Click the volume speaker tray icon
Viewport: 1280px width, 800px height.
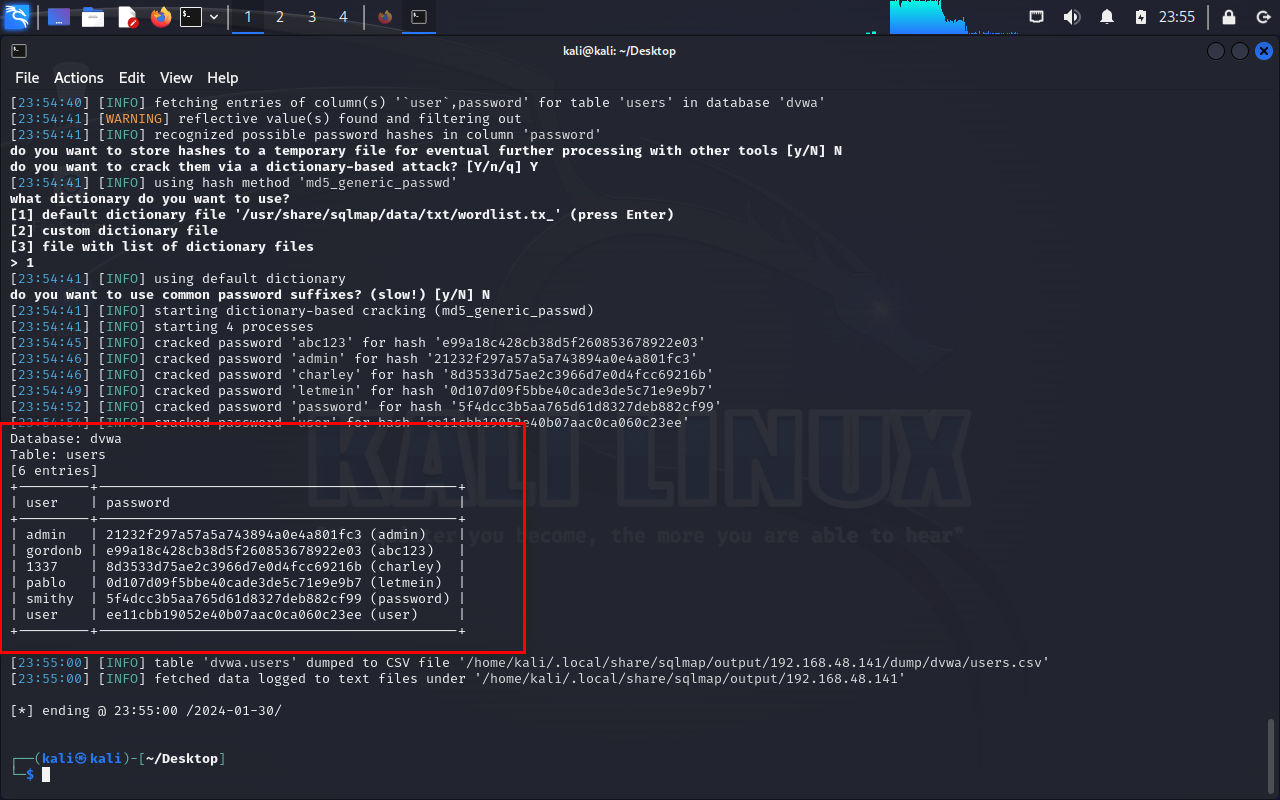[1071, 17]
